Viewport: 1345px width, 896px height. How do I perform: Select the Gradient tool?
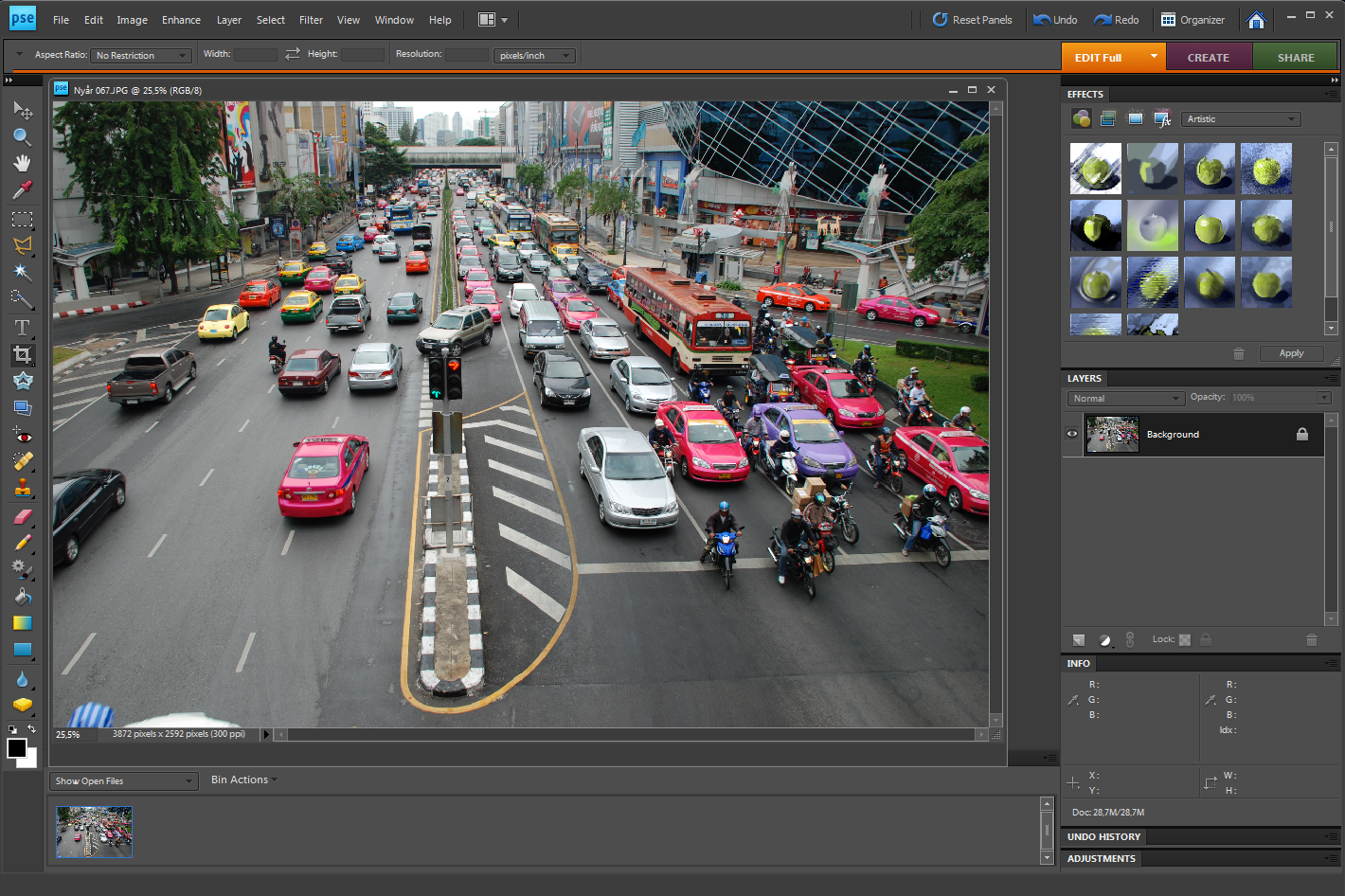click(22, 623)
